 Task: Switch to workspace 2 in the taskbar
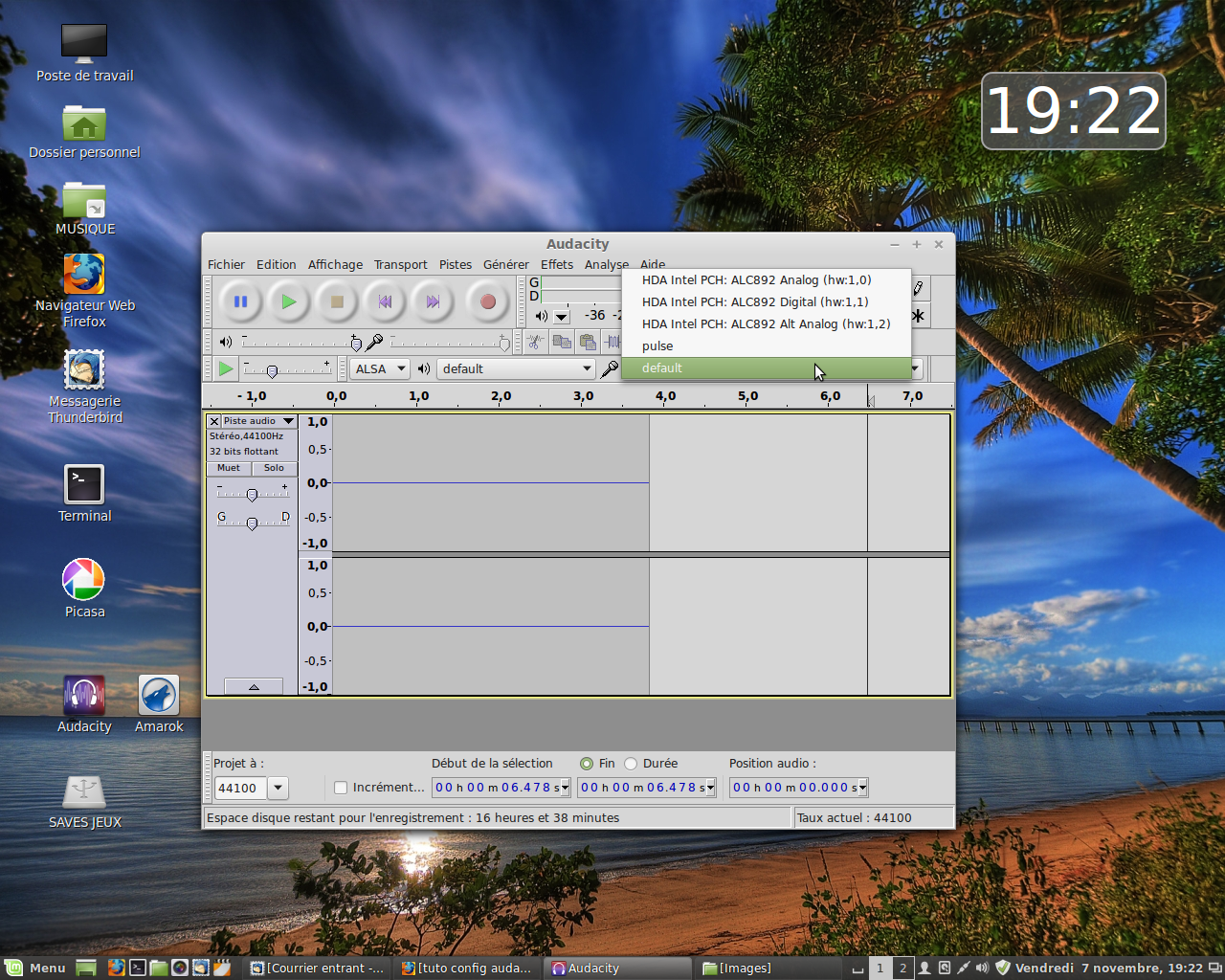[902, 968]
